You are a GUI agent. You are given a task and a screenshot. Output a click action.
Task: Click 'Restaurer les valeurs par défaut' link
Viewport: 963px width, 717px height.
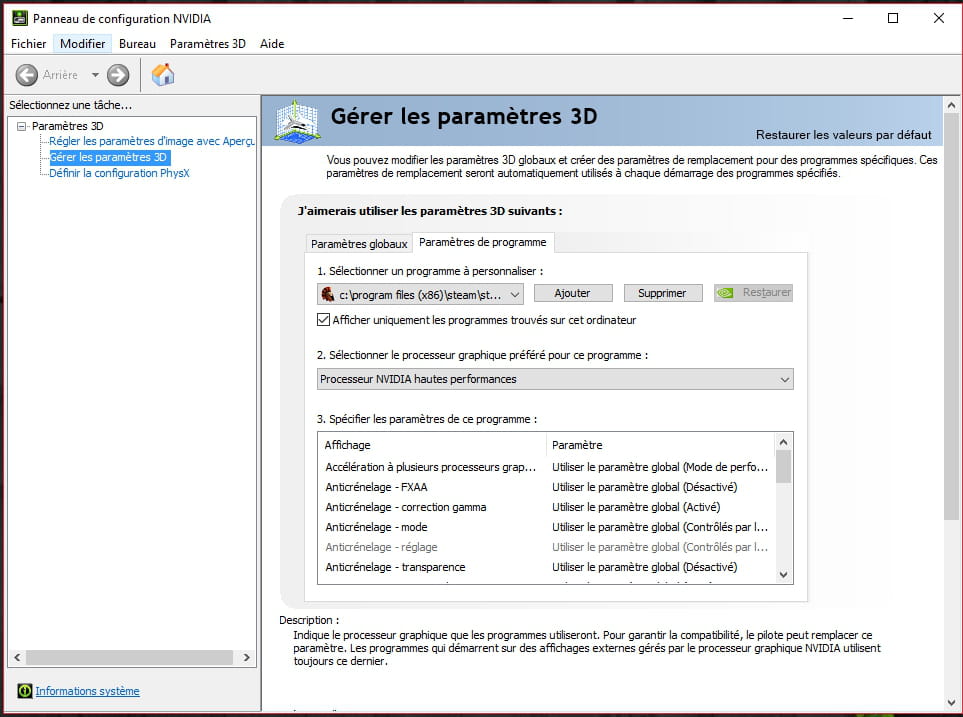pos(843,135)
